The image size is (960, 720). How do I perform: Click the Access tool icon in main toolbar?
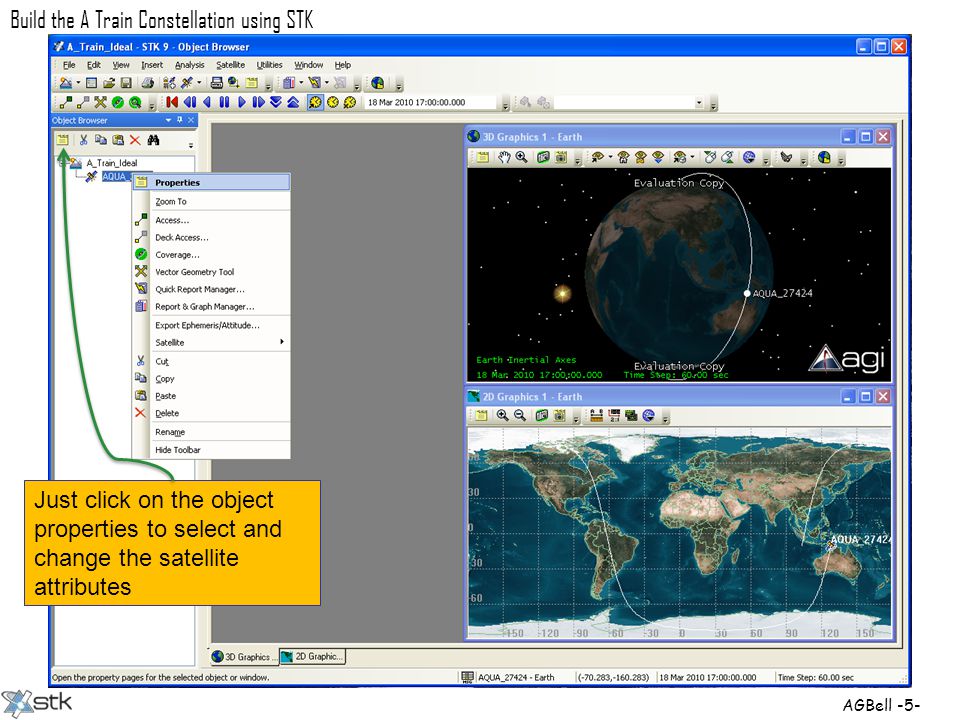point(66,102)
